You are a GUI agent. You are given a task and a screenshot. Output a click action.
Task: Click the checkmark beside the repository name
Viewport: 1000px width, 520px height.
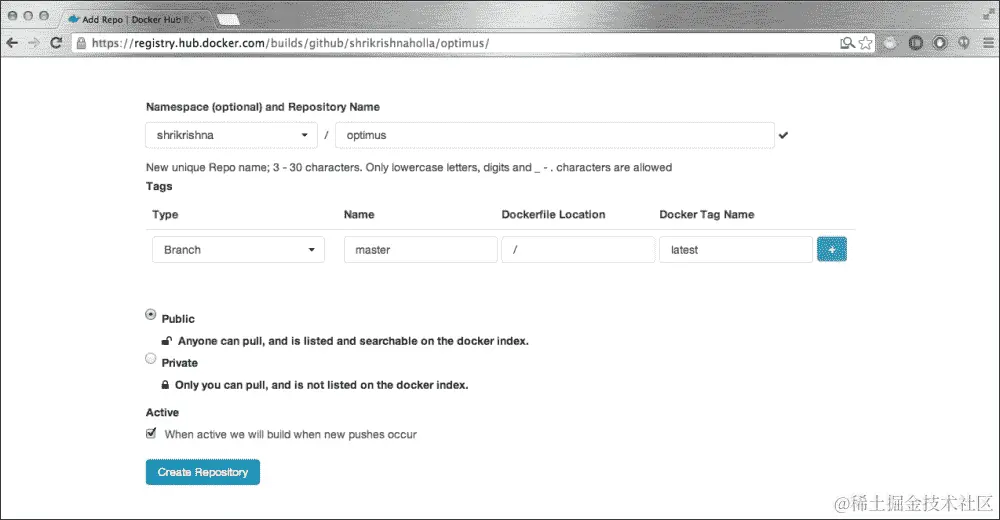pos(783,135)
